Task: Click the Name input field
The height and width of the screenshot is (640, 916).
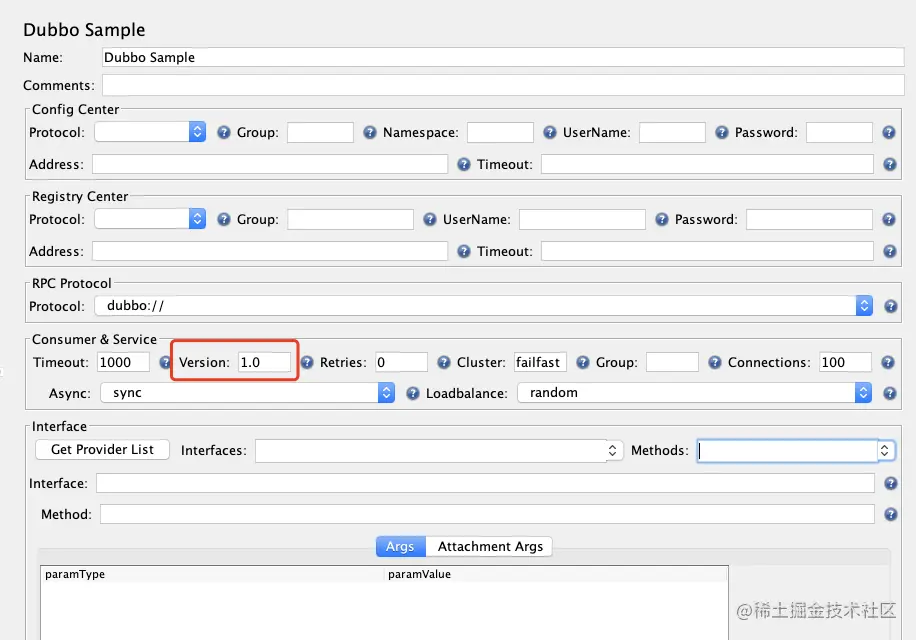Action: coord(503,57)
